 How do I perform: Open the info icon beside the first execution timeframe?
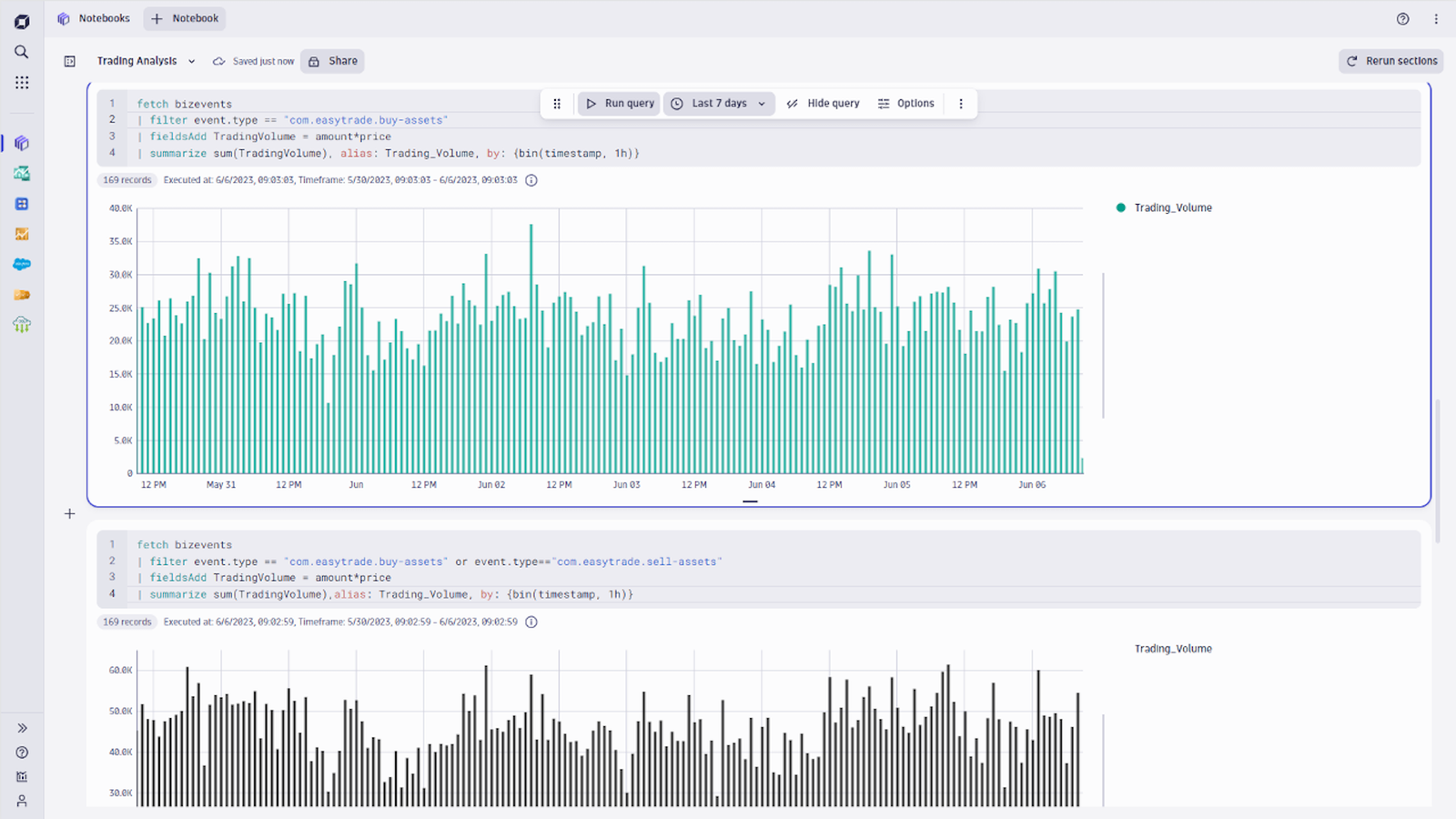click(x=531, y=180)
